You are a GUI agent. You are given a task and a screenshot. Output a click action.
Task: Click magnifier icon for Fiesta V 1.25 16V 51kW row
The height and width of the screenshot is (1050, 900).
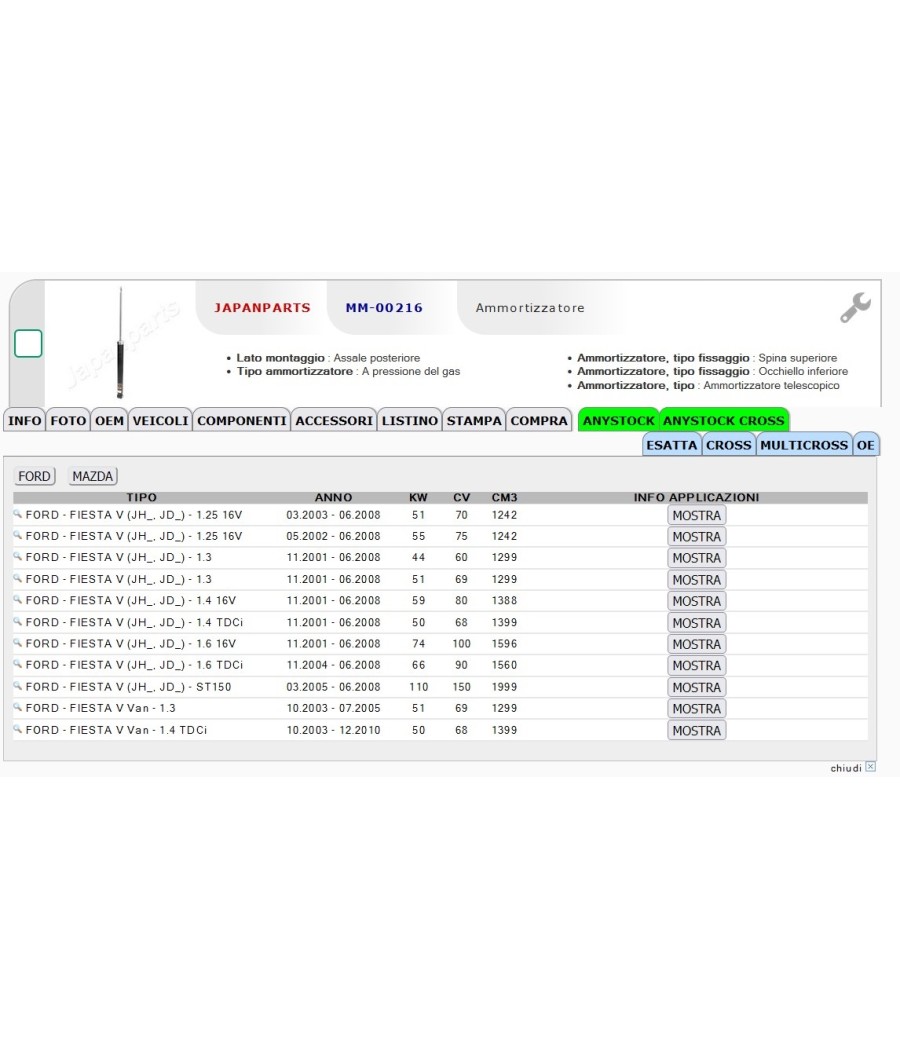tap(18, 514)
